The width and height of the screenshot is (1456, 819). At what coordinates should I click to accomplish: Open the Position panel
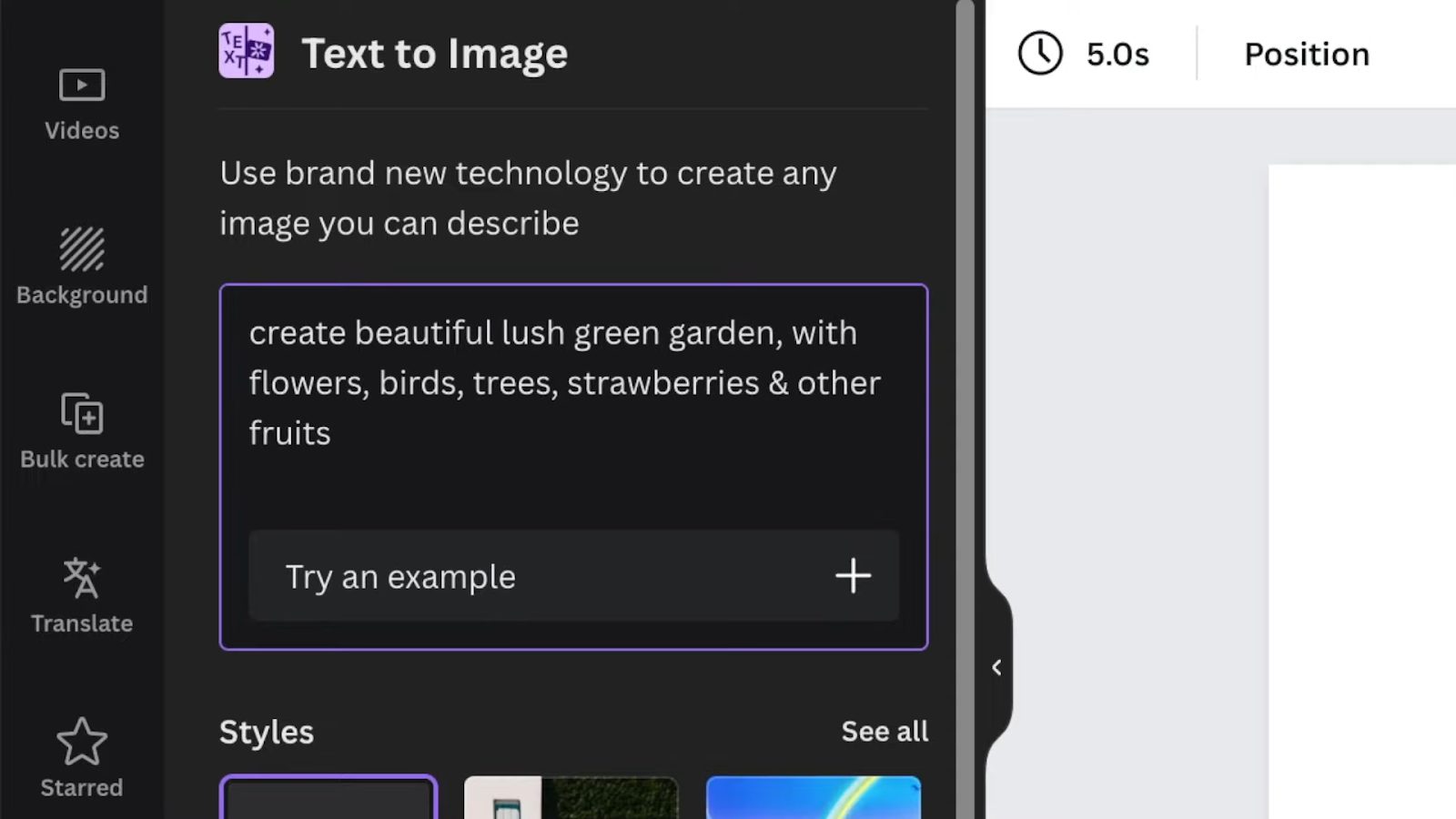(x=1307, y=55)
